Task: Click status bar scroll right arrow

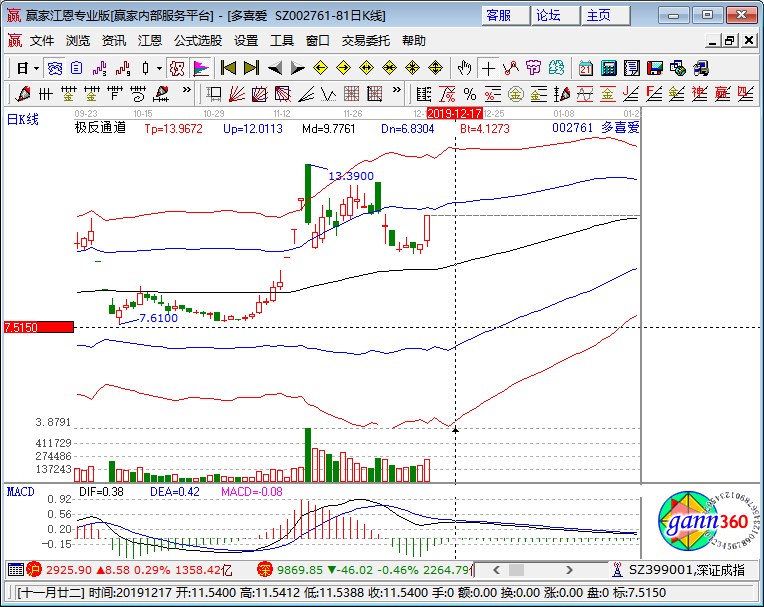Action: point(569,569)
